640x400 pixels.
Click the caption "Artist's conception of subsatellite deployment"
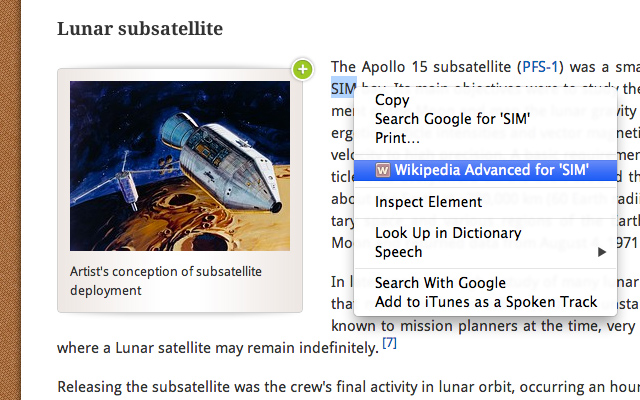pyautogui.click(x=165, y=280)
